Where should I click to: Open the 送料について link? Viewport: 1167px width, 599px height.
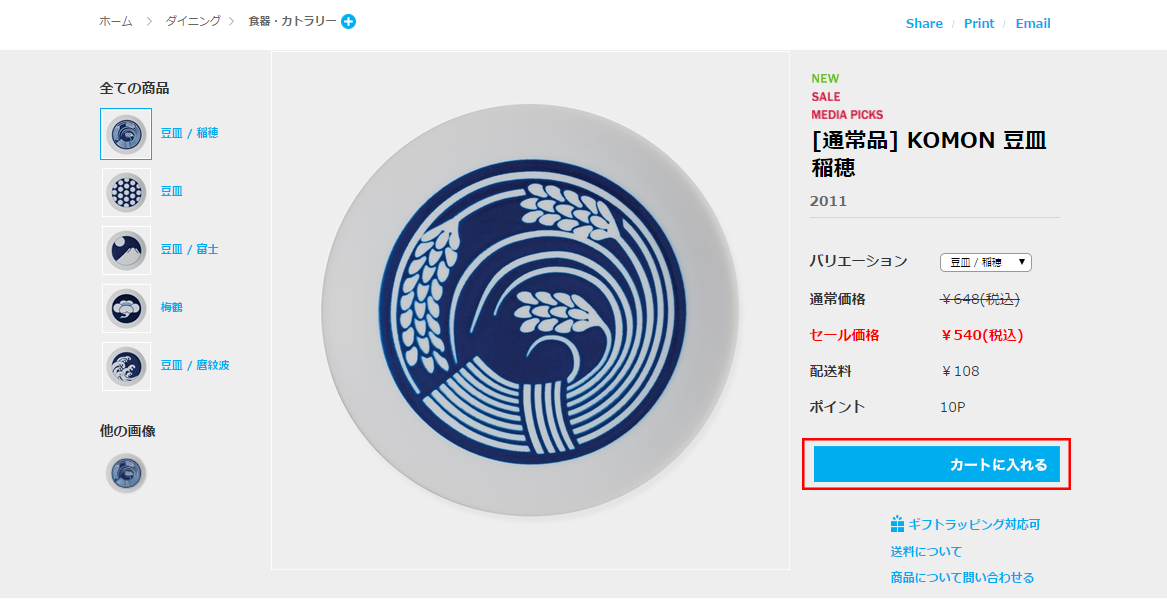pyautogui.click(x=926, y=551)
